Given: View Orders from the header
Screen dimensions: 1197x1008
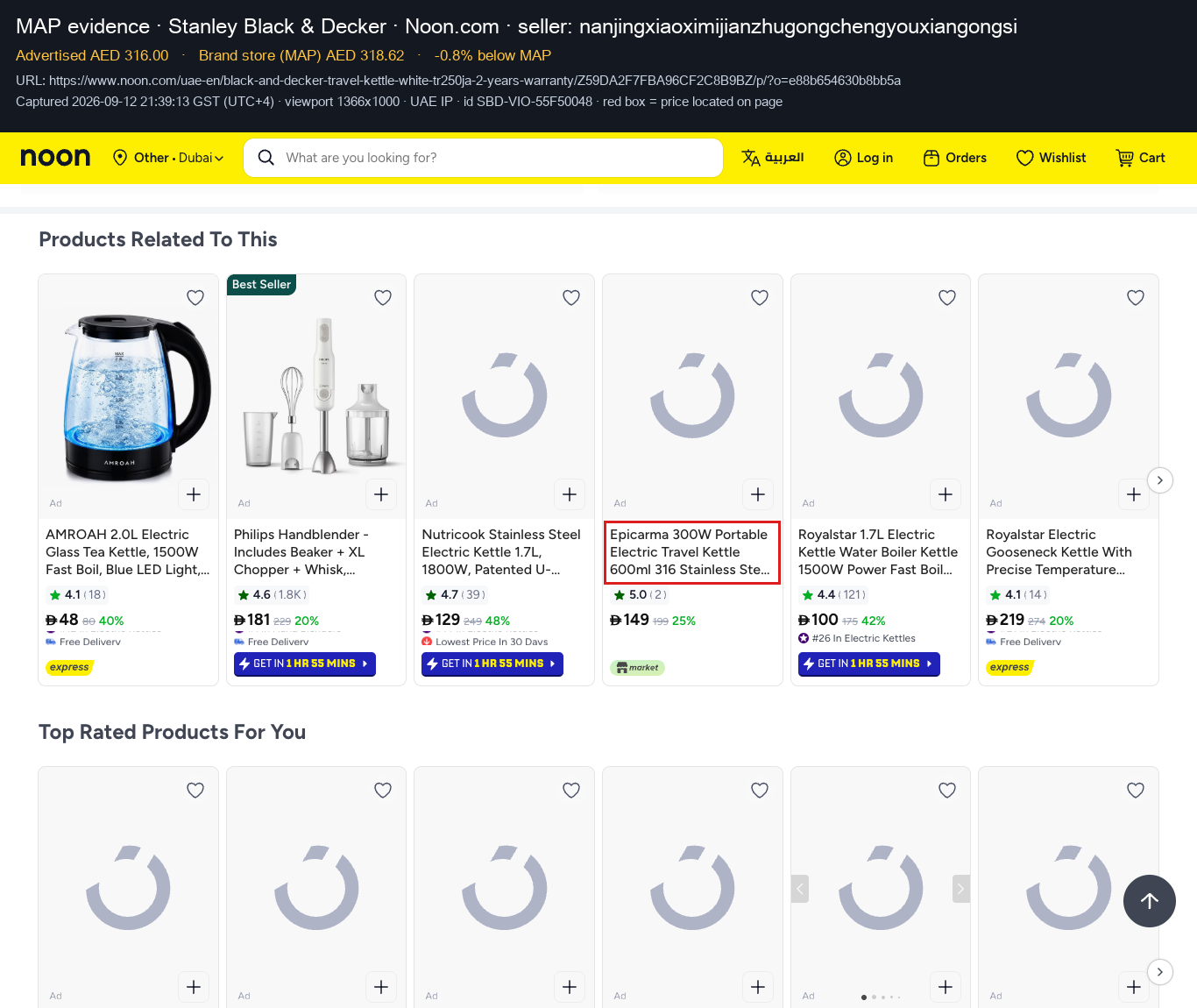Looking at the screenshot, I should click(x=955, y=158).
